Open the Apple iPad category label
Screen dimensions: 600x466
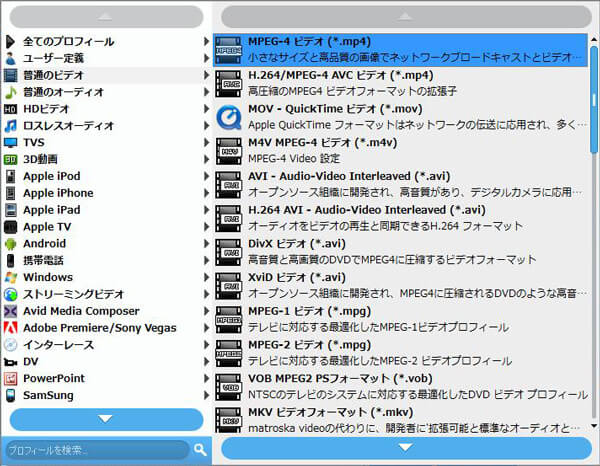point(52,210)
